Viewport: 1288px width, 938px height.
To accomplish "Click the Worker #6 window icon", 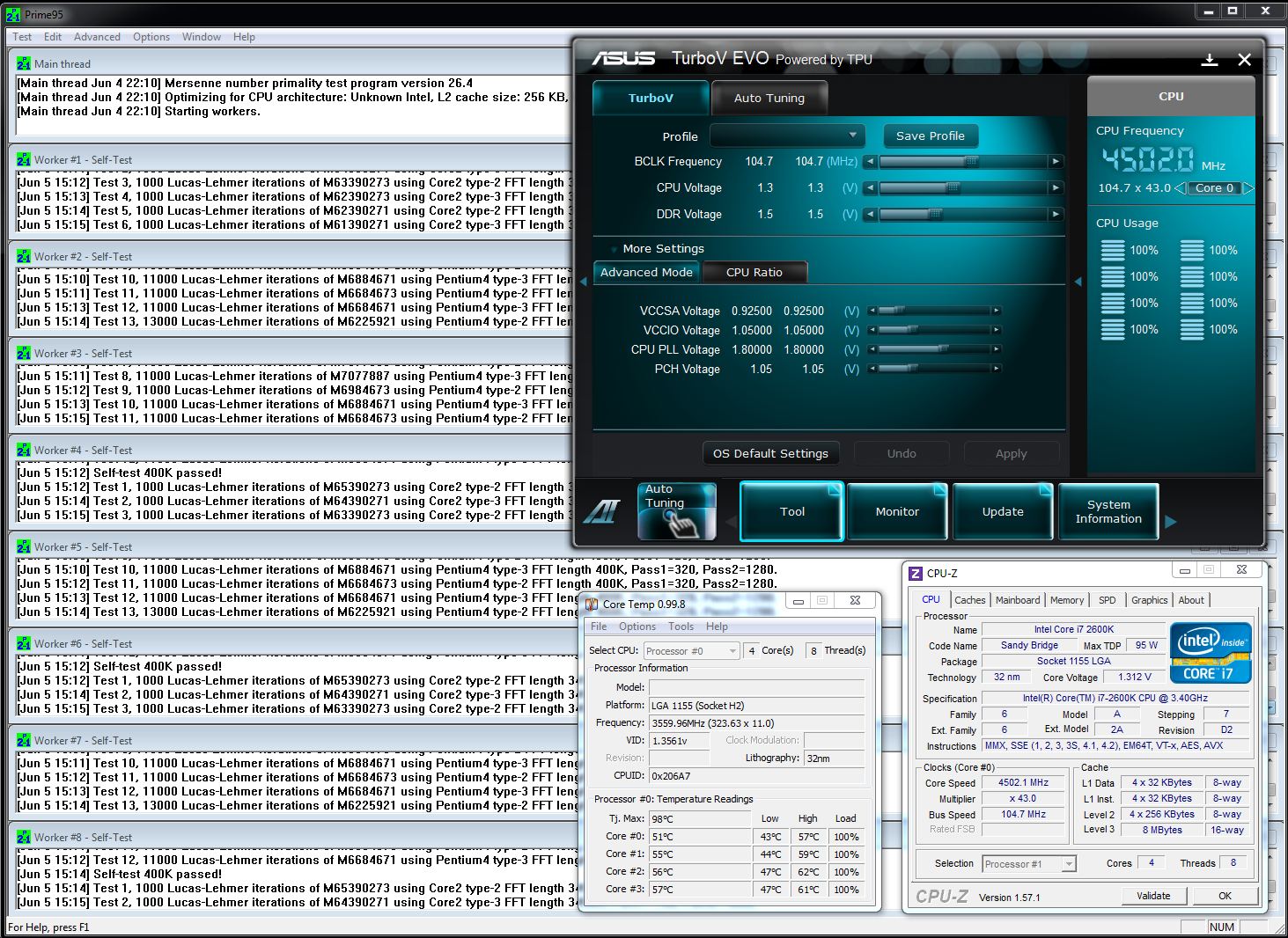I will coord(24,644).
